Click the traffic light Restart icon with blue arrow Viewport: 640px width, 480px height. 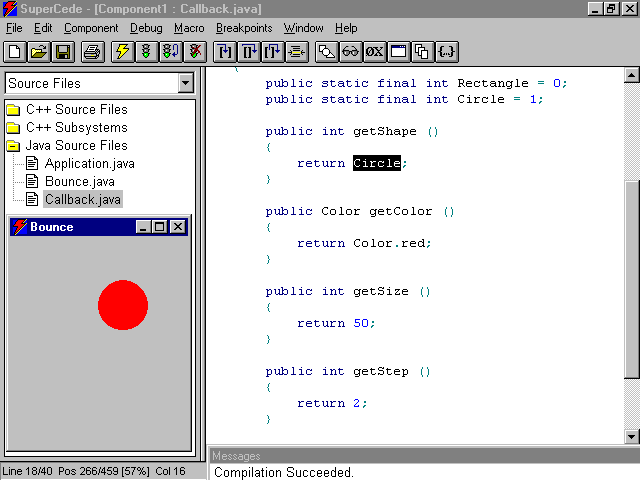pos(171,52)
